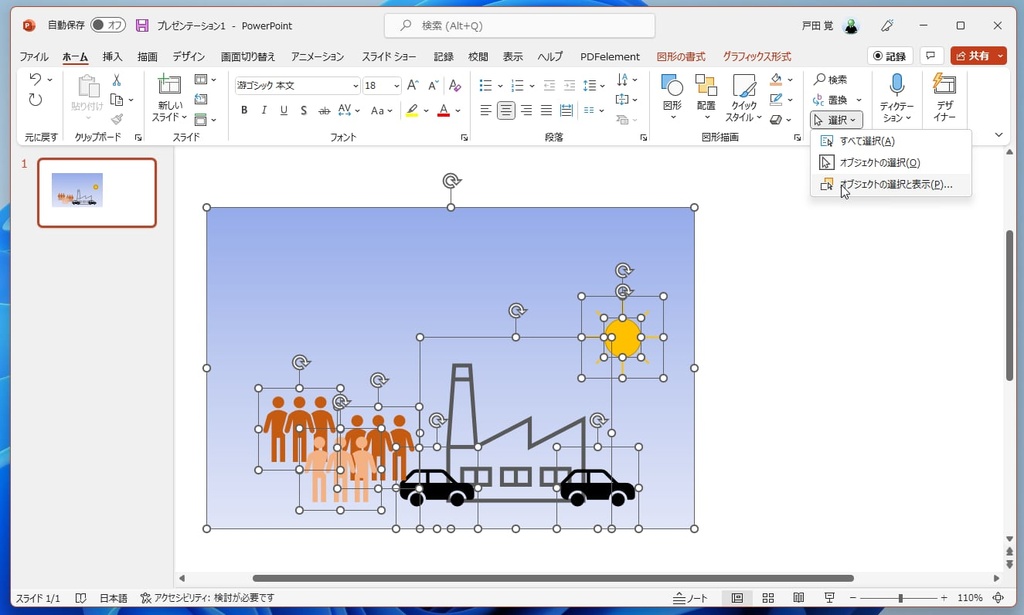Open the 挿入 tab

(x=112, y=57)
